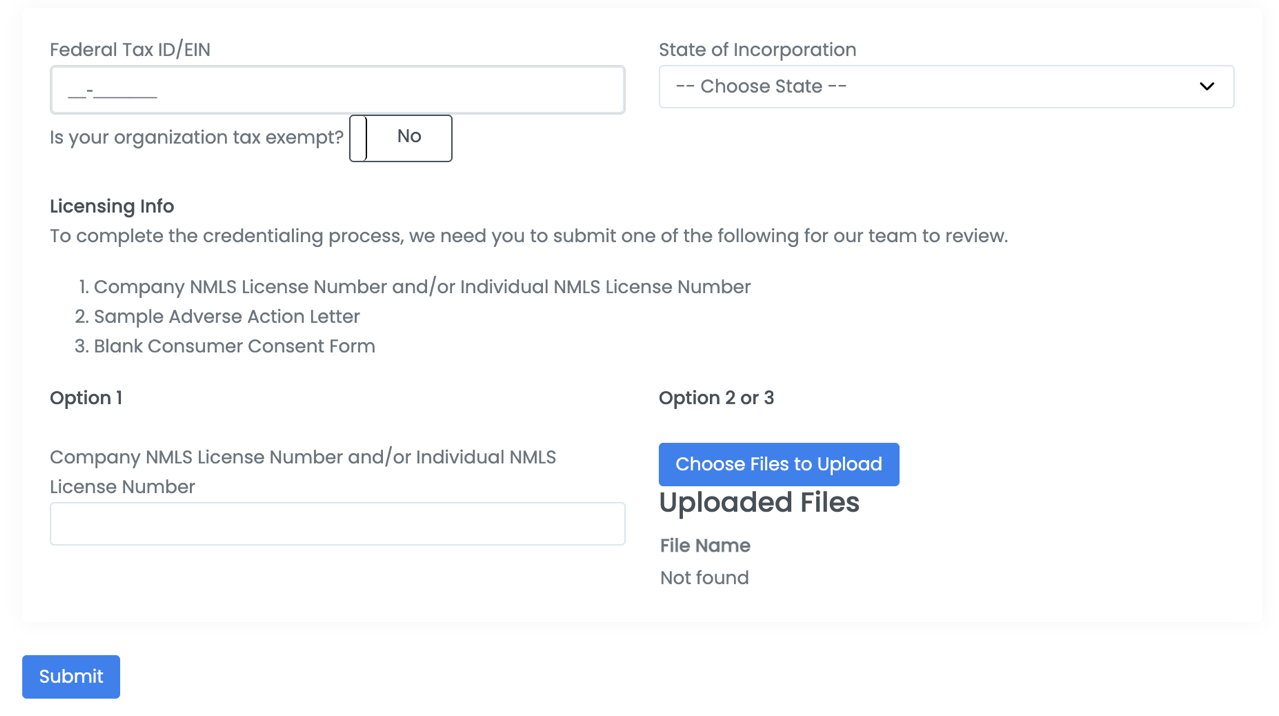Toggle the tax exempt switch
This screenshot has height=716, width=1279.
pyautogui.click(x=400, y=138)
